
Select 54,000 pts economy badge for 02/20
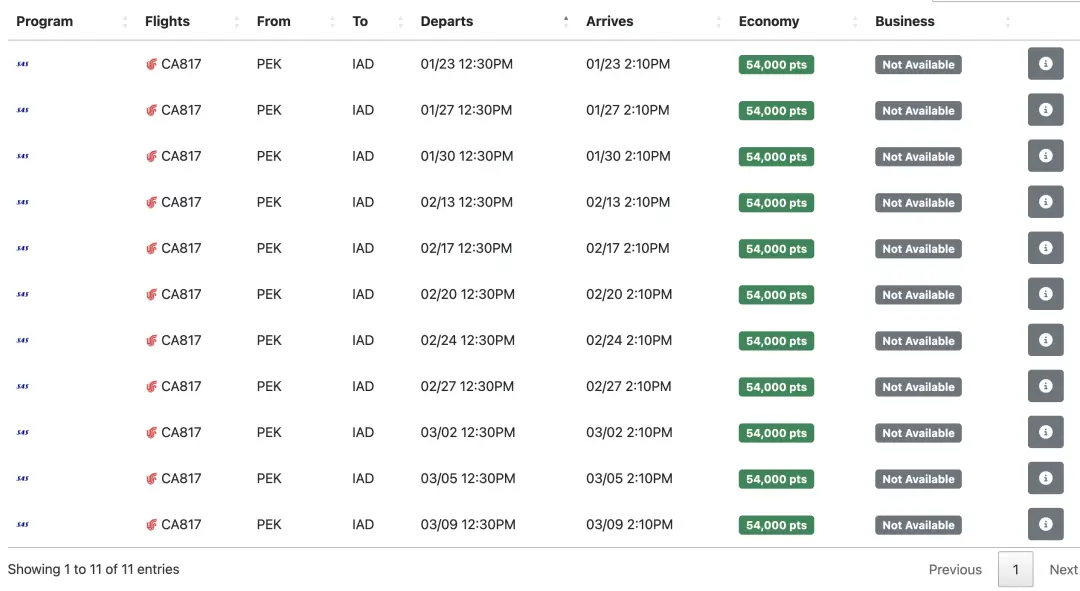point(776,295)
